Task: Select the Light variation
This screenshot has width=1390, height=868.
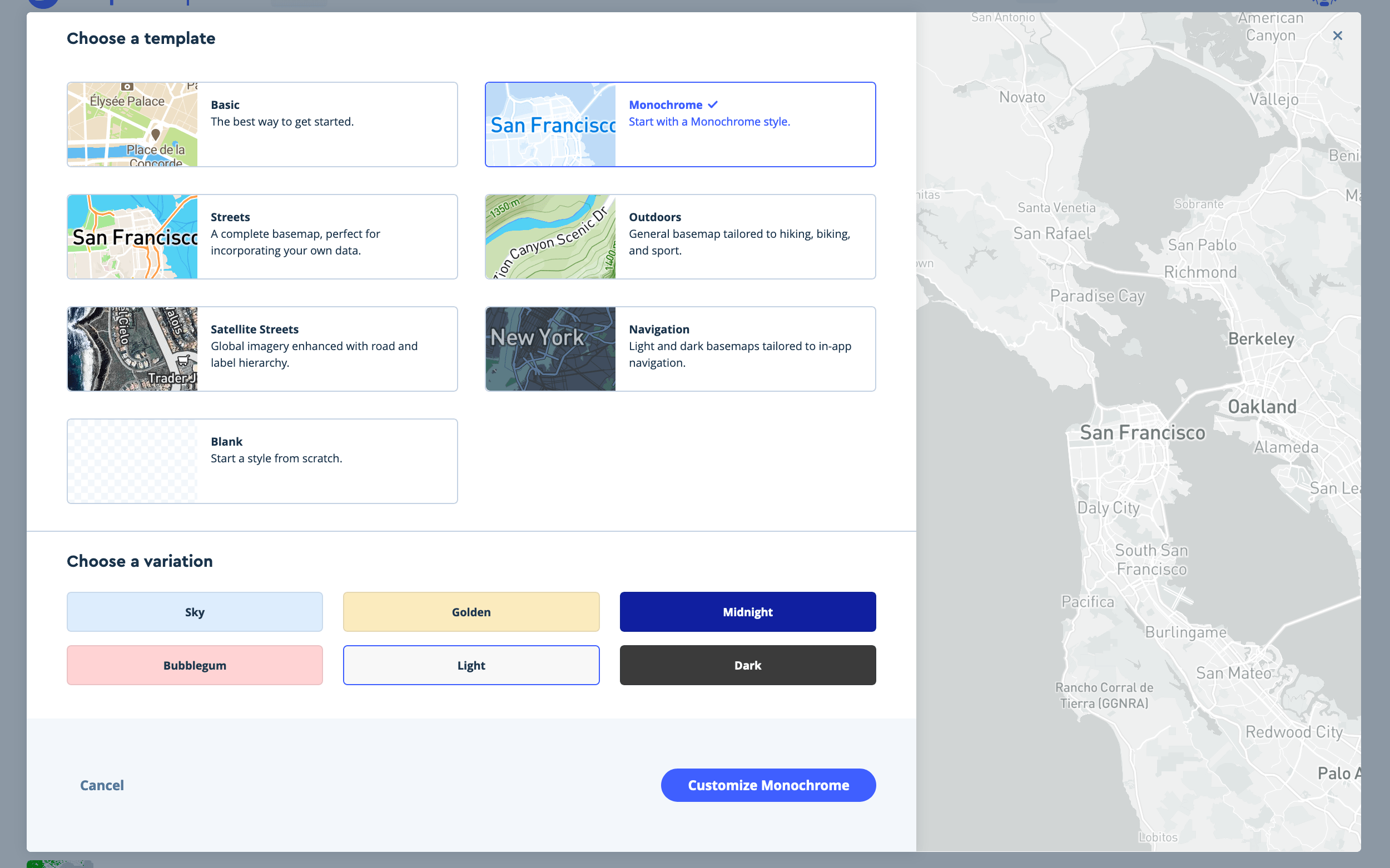Action: (471, 665)
